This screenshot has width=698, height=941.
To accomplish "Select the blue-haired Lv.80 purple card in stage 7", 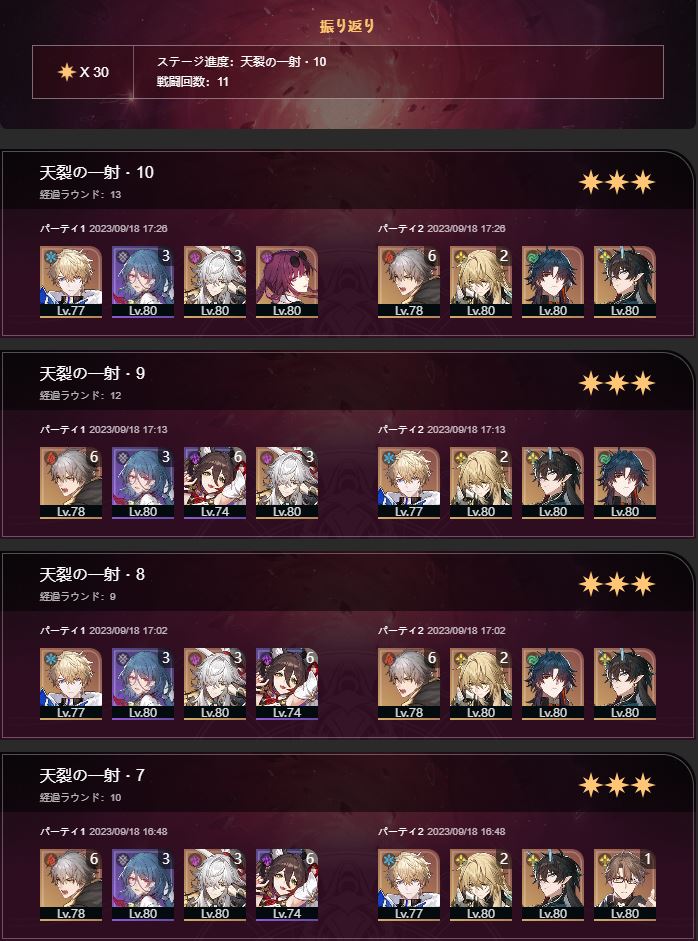I will [x=142, y=885].
